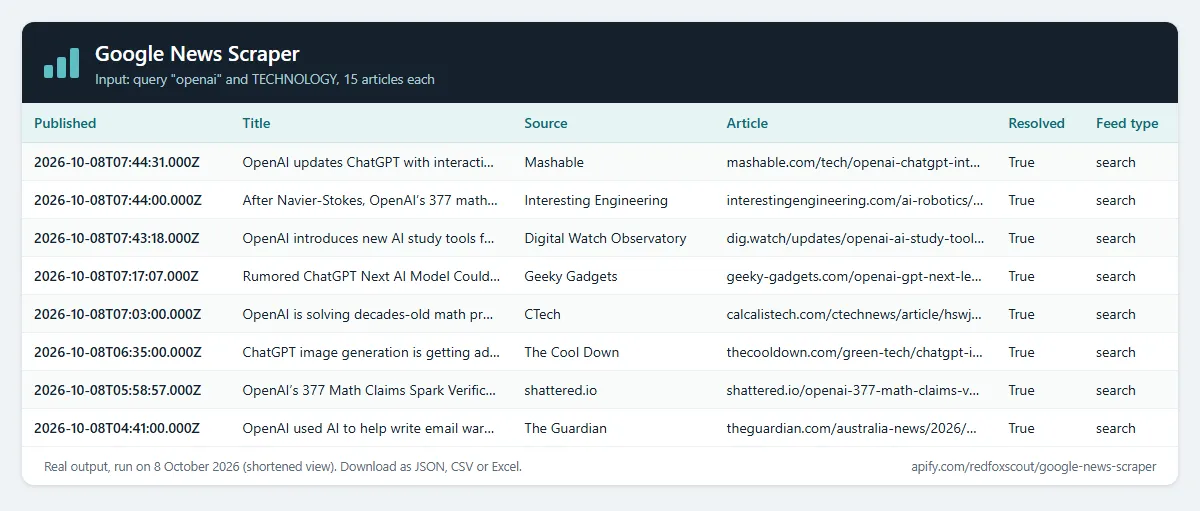Click timestamp 2026-10-08T06:35:00.000Z
This screenshot has width=1200, height=511.
(118, 352)
